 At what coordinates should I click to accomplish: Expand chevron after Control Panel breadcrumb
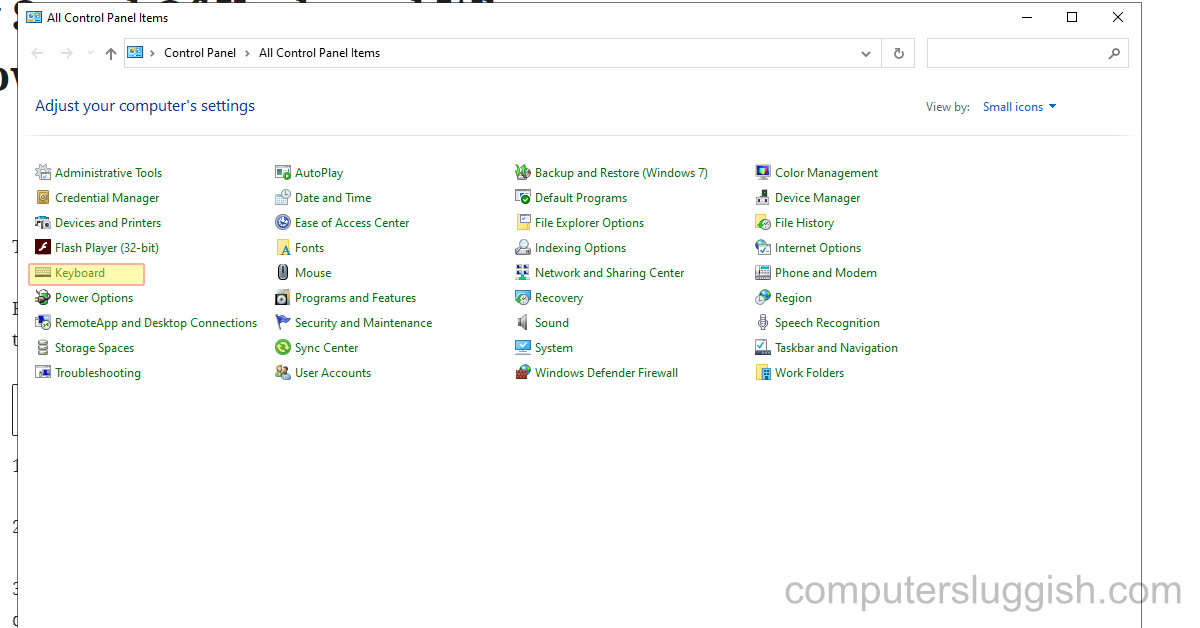tap(247, 54)
